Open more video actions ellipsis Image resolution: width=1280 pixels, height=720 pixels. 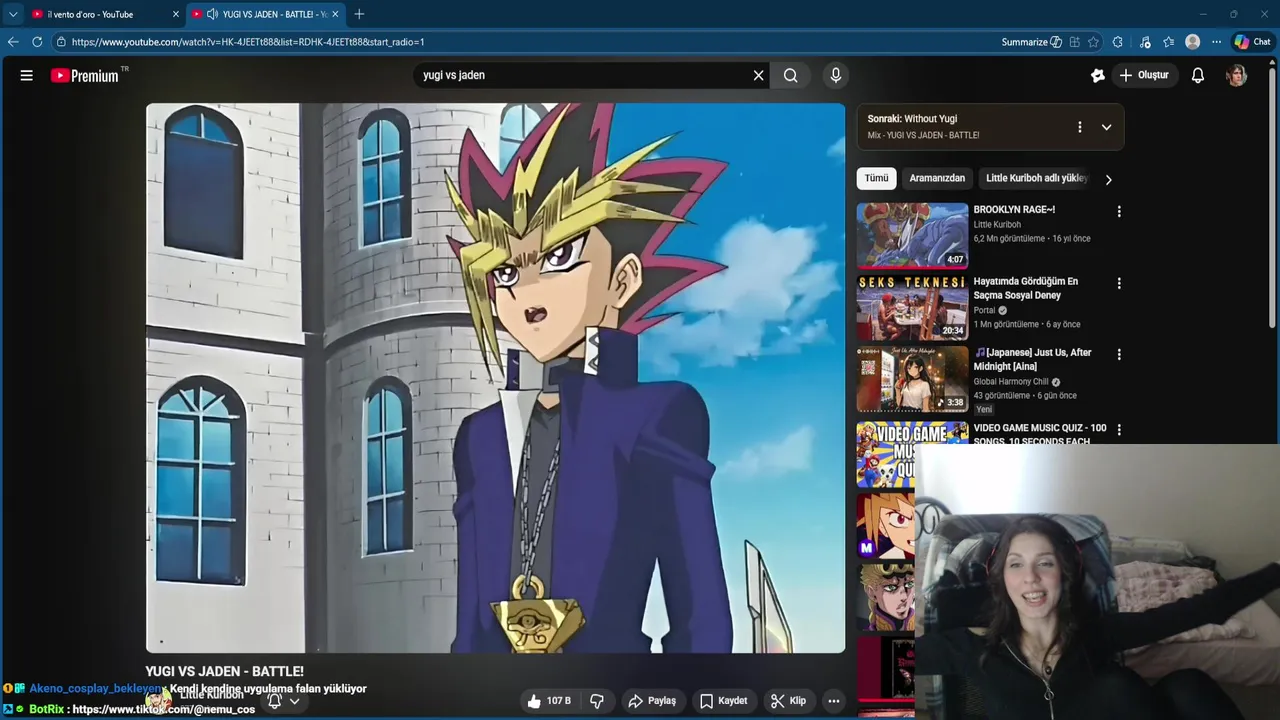click(834, 701)
